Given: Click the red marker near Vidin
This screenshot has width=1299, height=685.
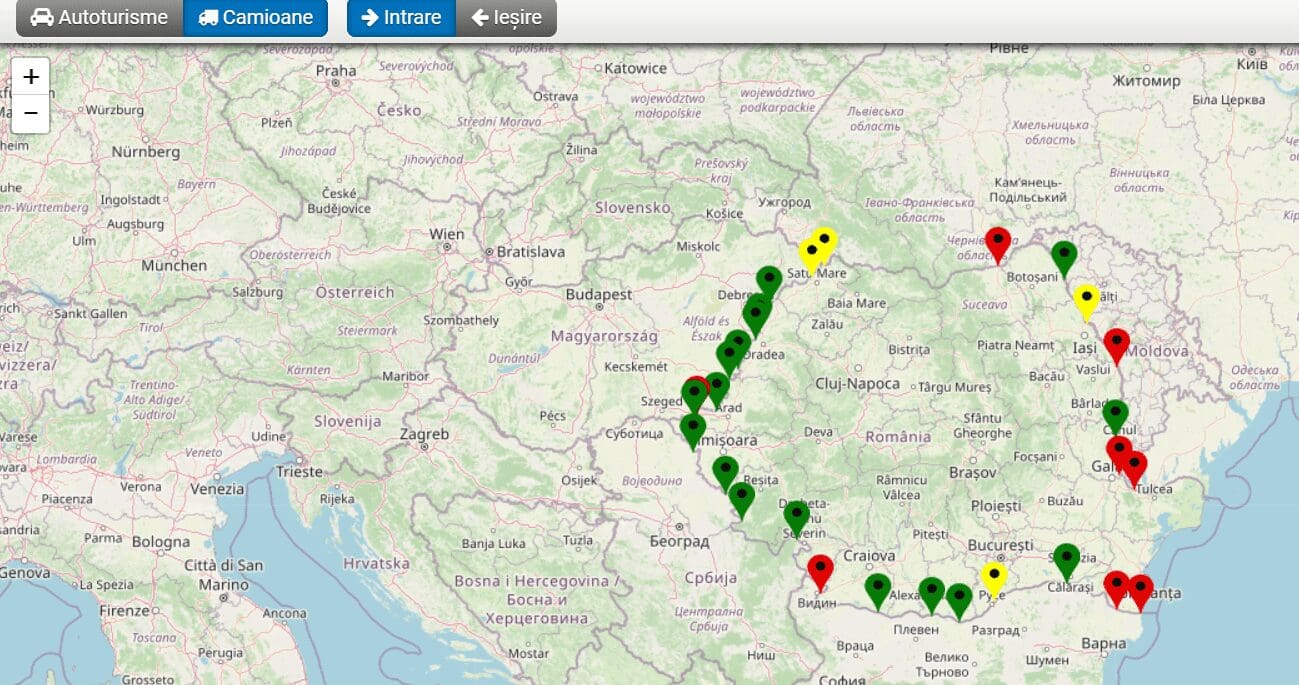Looking at the screenshot, I should (820, 570).
